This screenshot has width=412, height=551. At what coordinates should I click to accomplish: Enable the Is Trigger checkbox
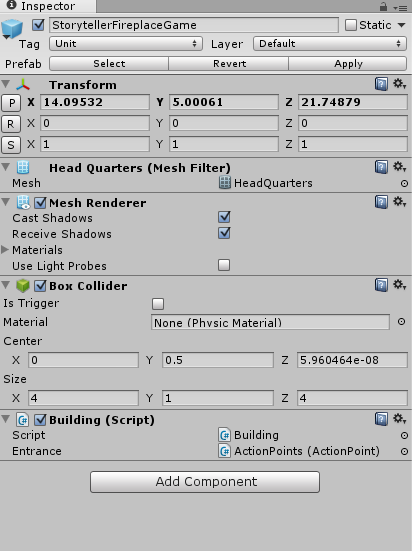(x=158, y=304)
